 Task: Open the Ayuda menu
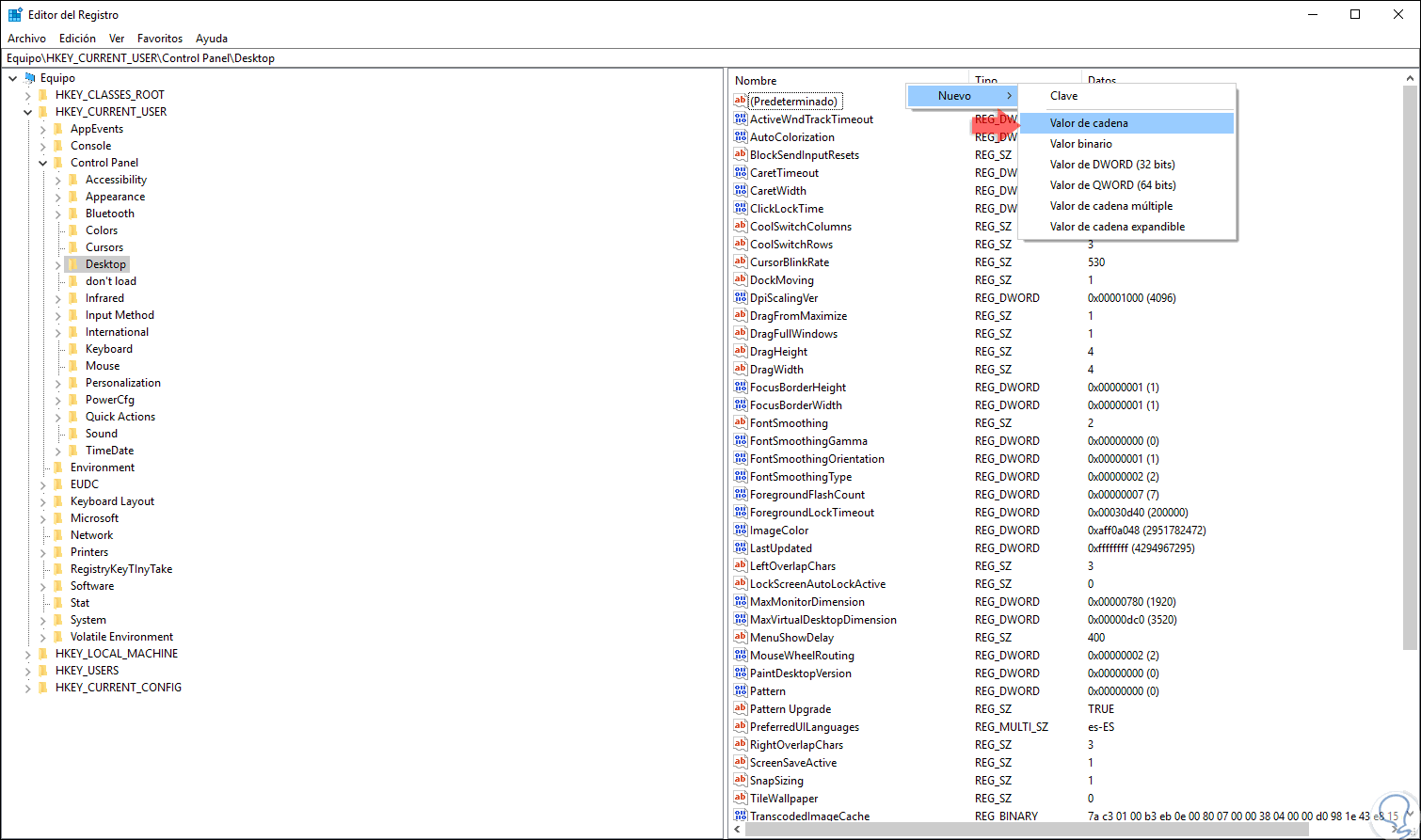click(x=212, y=39)
